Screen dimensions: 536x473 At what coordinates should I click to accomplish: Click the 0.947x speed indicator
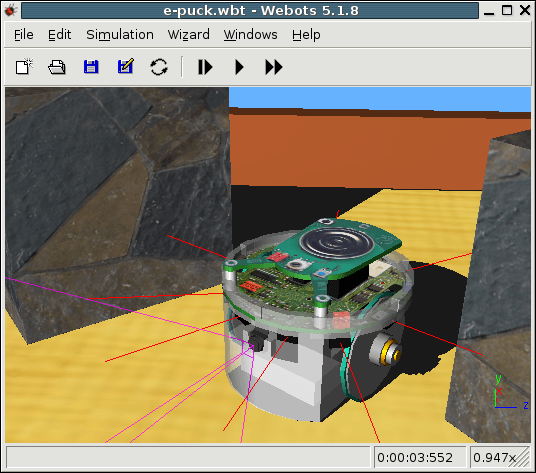click(x=494, y=458)
